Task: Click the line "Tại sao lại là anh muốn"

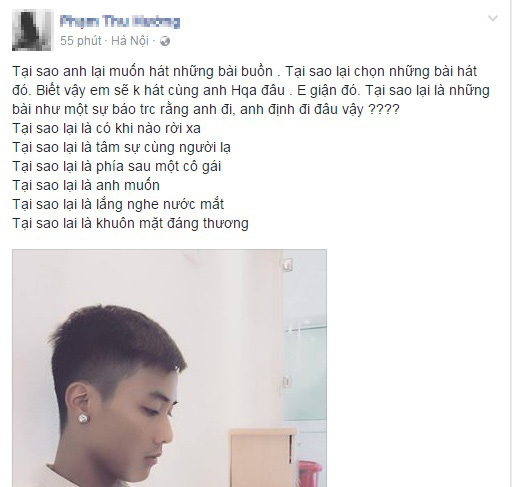Action: point(86,185)
